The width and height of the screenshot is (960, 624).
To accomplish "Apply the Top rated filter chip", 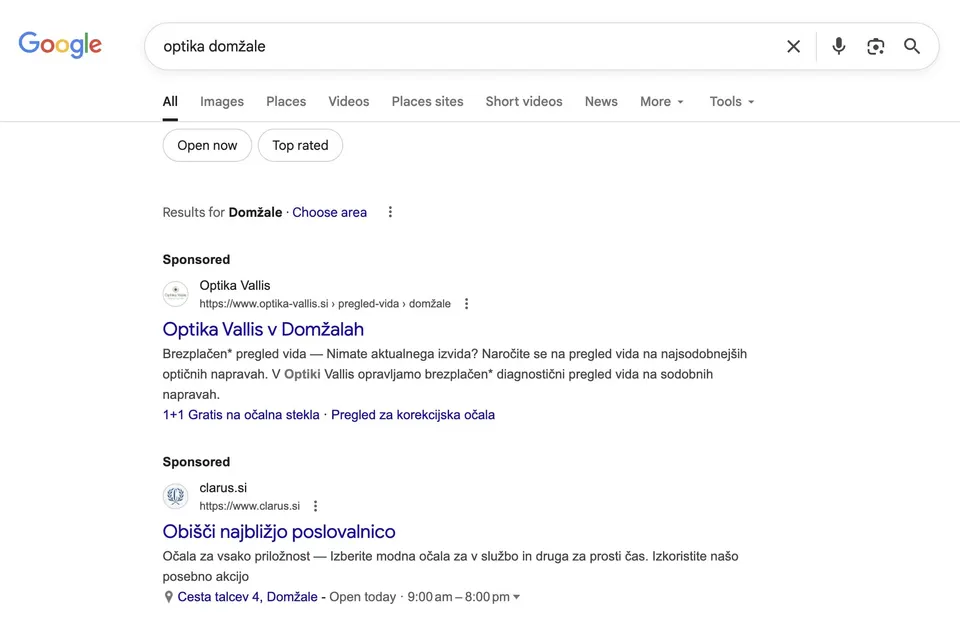I will click(300, 145).
